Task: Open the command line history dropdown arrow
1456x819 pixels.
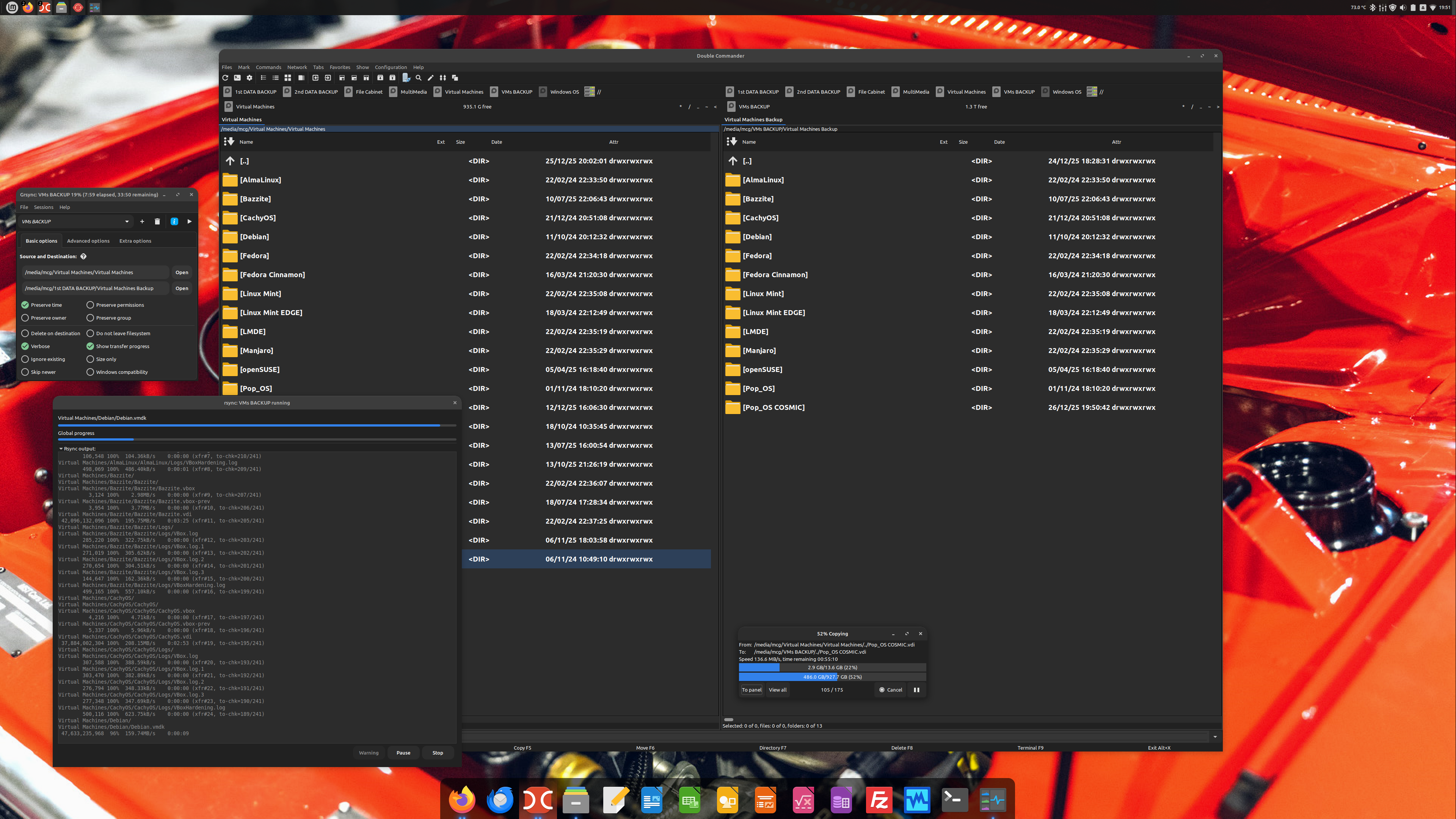Action: (x=1214, y=736)
